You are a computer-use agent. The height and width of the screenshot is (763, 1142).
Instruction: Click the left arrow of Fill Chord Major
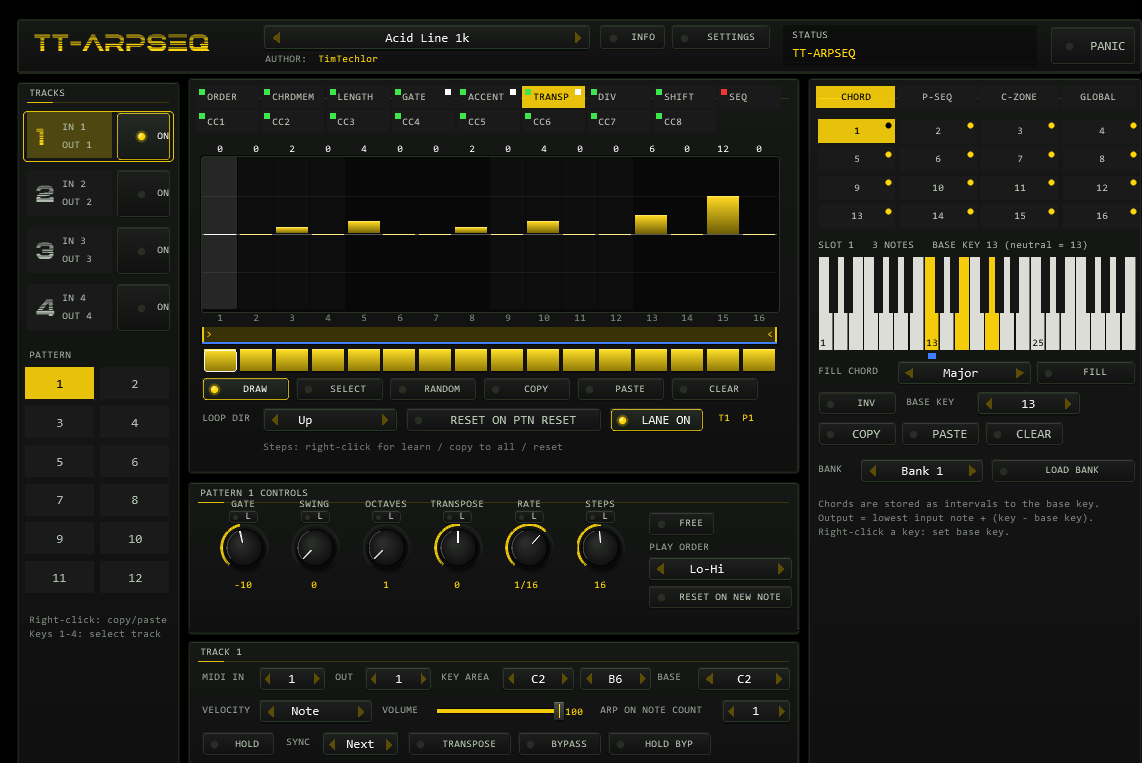(x=908, y=373)
